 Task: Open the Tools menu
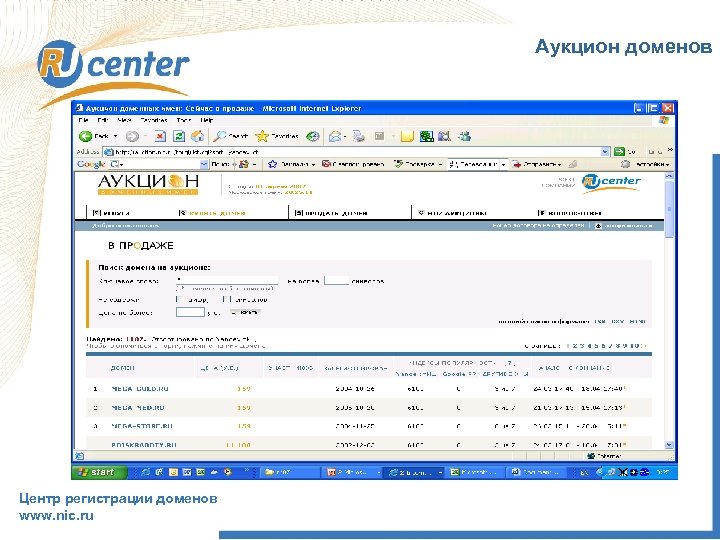point(184,120)
